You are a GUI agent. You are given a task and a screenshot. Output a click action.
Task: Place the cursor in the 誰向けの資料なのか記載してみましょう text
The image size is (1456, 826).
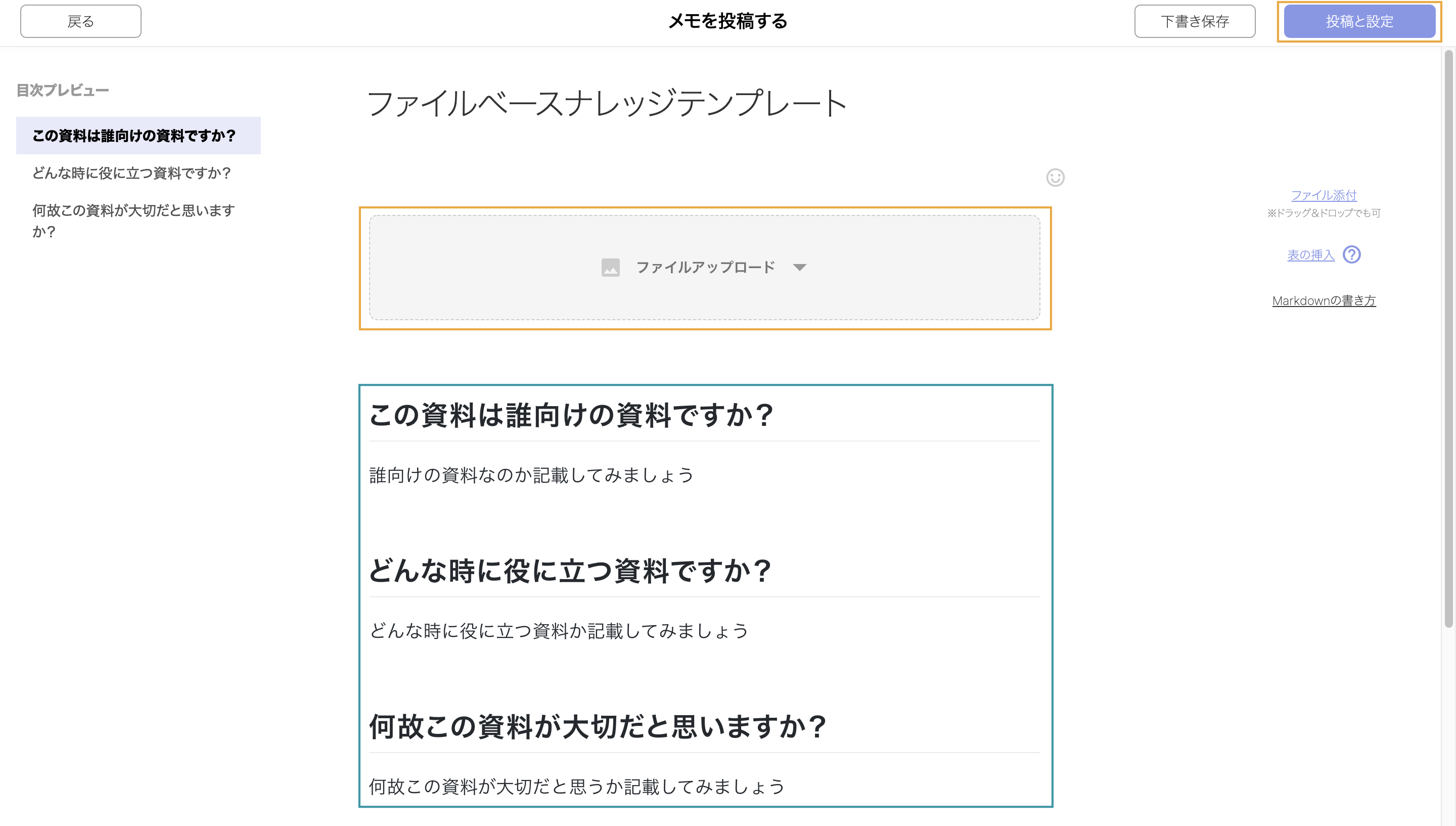coord(531,475)
